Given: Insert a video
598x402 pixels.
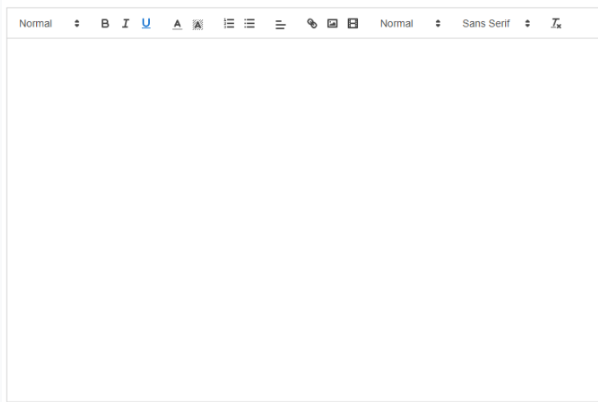Looking at the screenshot, I should click(x=353, y=24).
